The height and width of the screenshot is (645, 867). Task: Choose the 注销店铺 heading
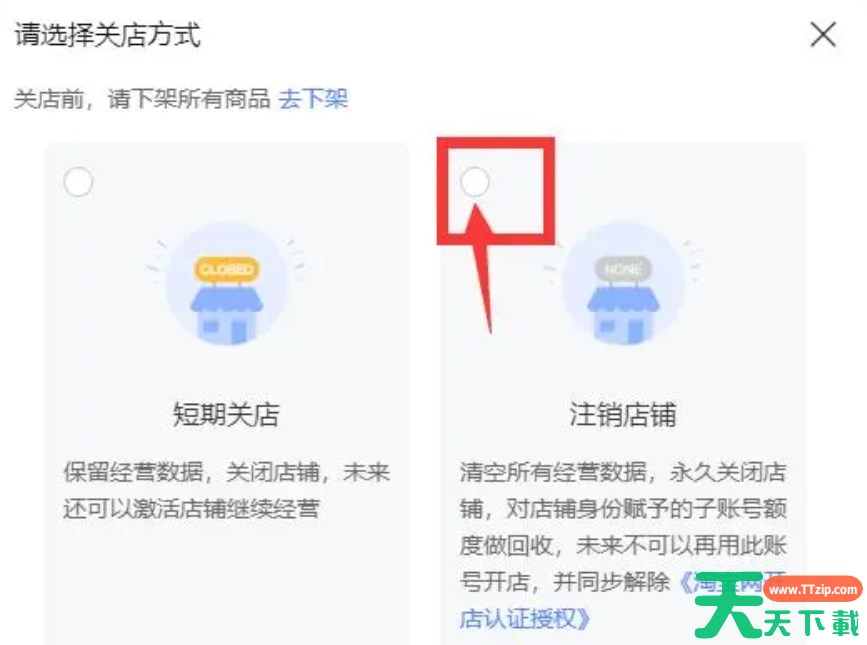(623, 415)
